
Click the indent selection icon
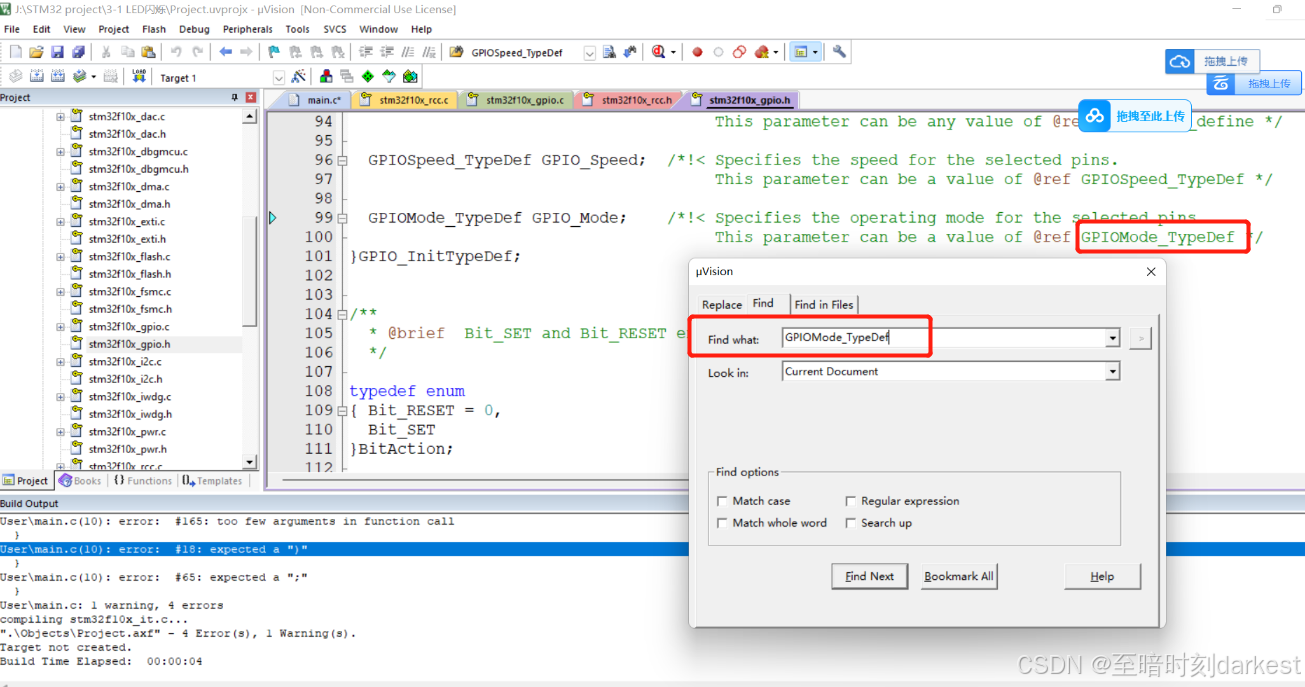pos(366,52)
